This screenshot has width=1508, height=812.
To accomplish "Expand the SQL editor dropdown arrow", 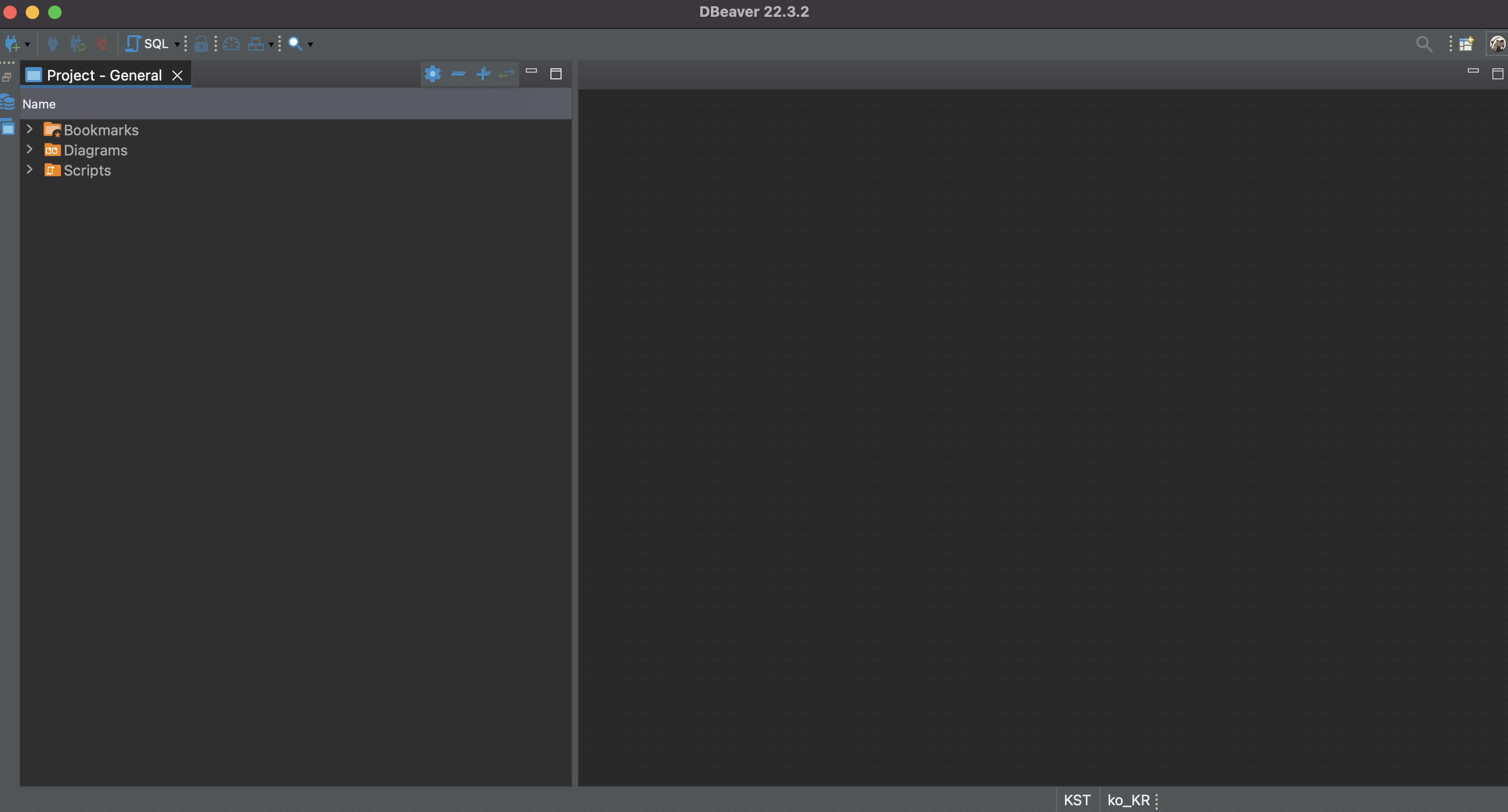I will click(177, 45).
